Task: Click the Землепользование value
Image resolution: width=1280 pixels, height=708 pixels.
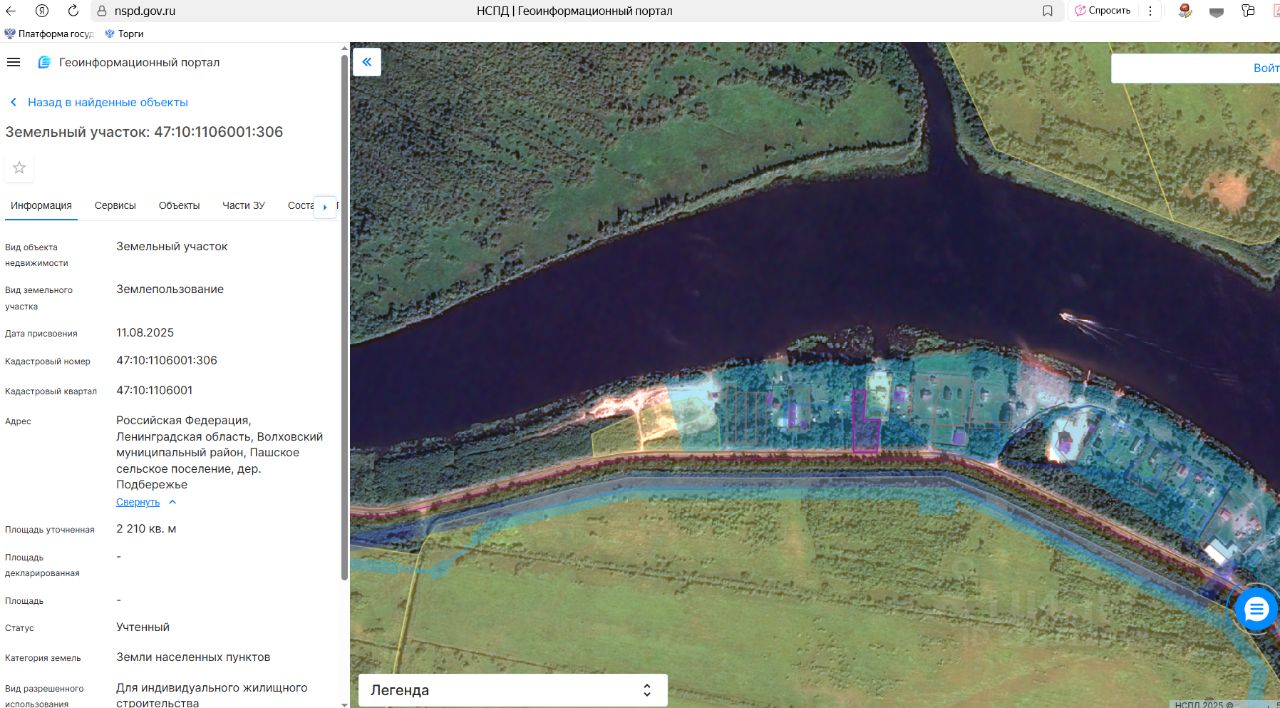Action: click(x=170, y=289)
